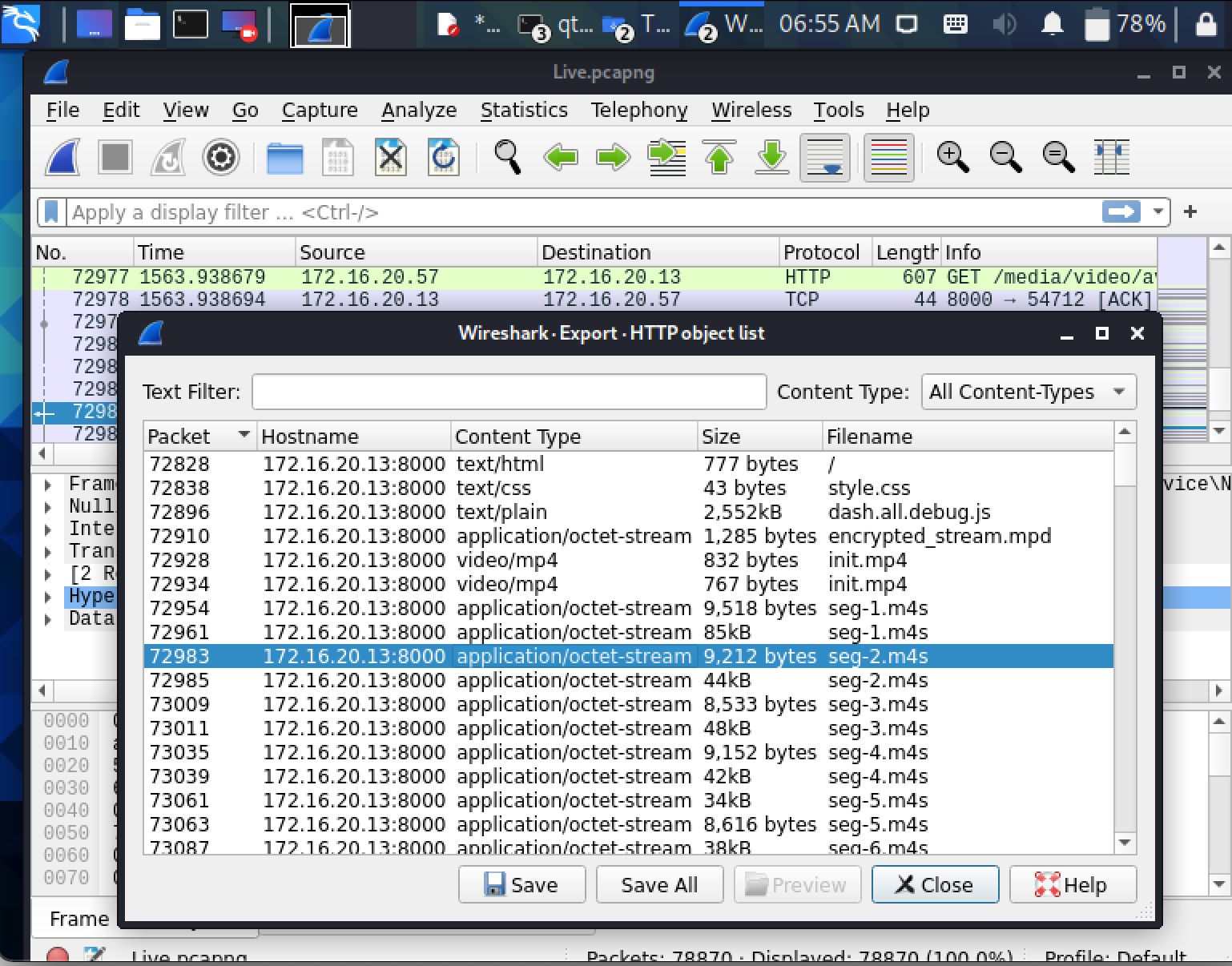Image resolution: width=1232 pixels, height=966 pixels.
Task: Open the All Content-Types dropdown
Action: 1028,392
